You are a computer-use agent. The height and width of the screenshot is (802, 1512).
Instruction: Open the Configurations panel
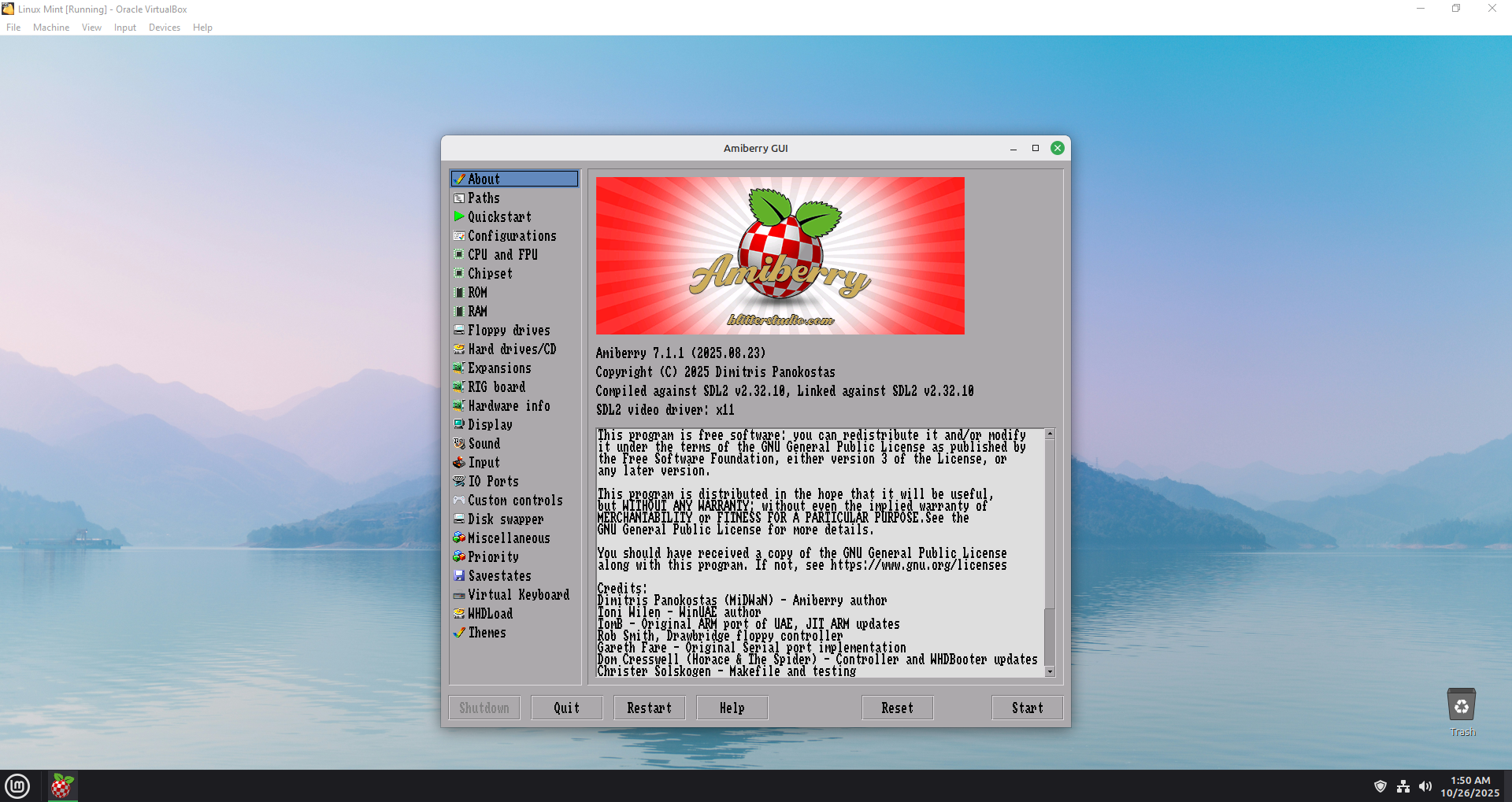click(514, 236)
